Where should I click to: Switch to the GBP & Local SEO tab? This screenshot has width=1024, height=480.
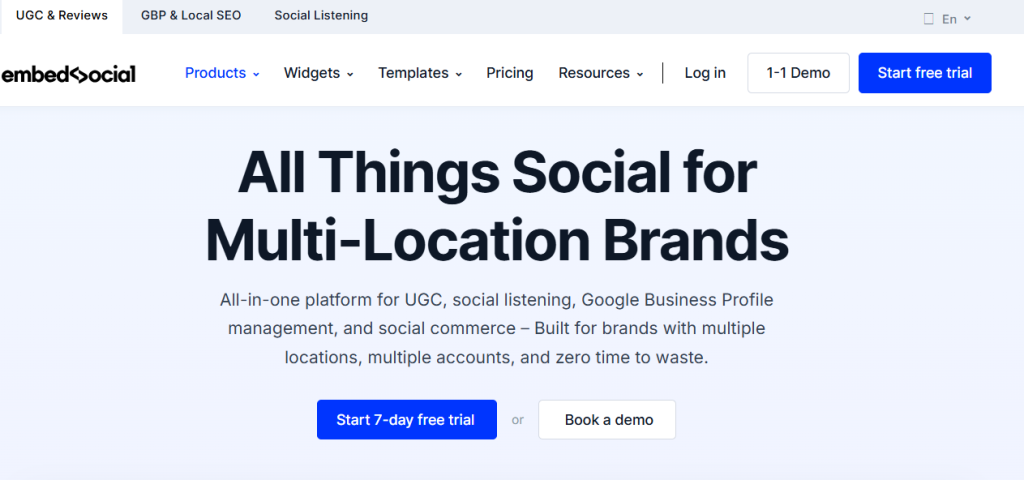point(191,16)
